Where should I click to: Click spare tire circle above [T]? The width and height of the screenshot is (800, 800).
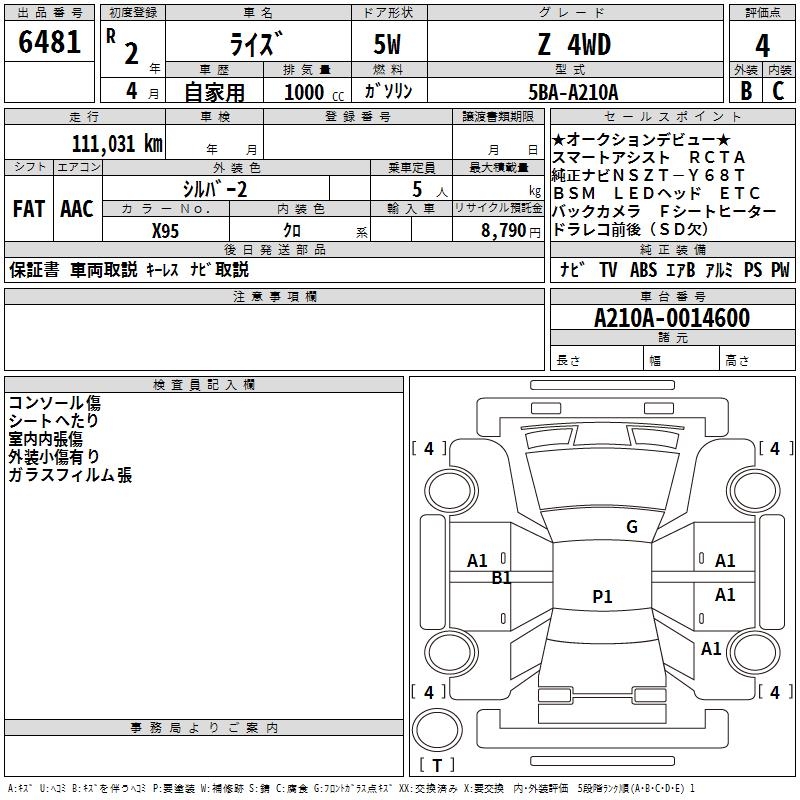[x=437, y=730]
